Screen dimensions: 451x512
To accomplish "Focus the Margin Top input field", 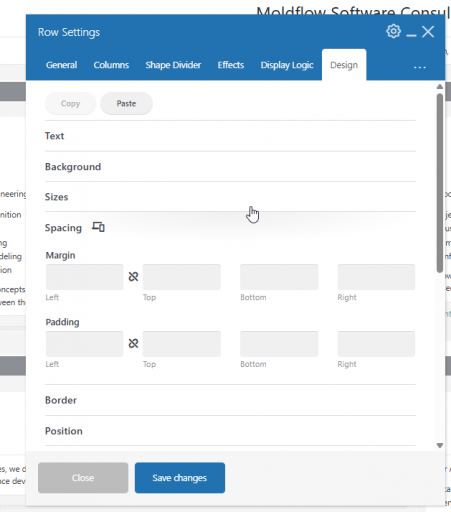I will (x=182, y=277).
